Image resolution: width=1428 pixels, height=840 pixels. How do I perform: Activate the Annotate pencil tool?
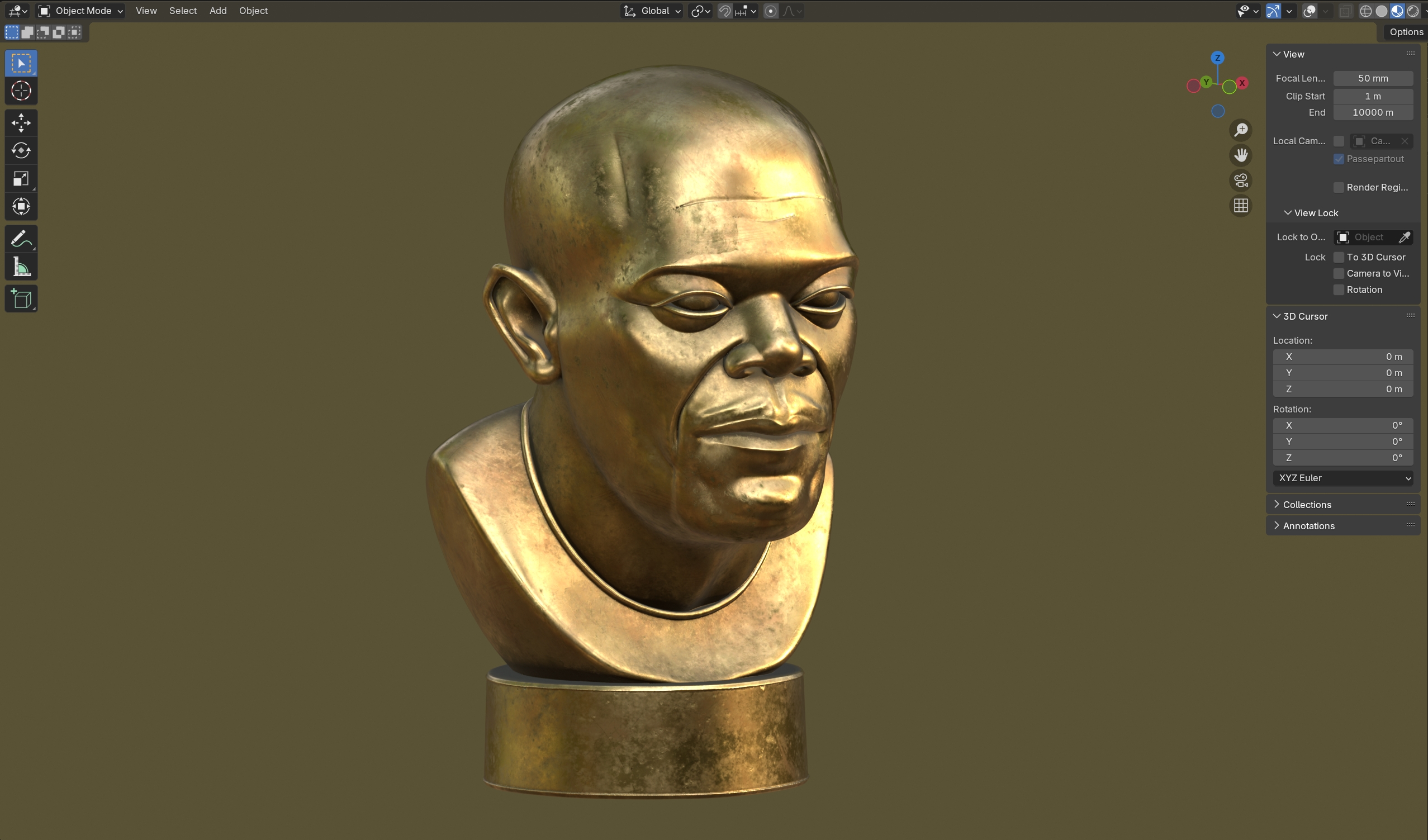(x=21, y=239)
